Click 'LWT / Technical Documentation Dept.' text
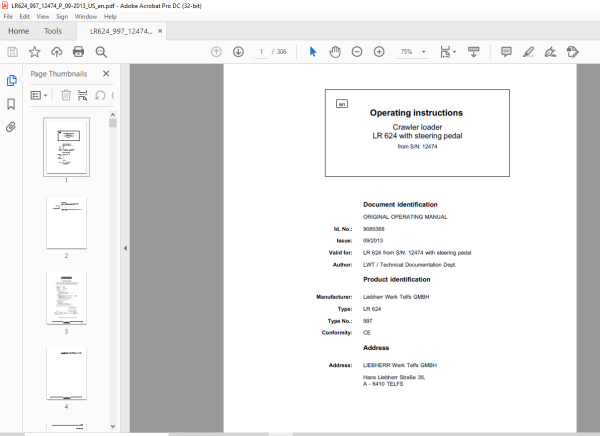600x436 pixels. coord(409,265)
